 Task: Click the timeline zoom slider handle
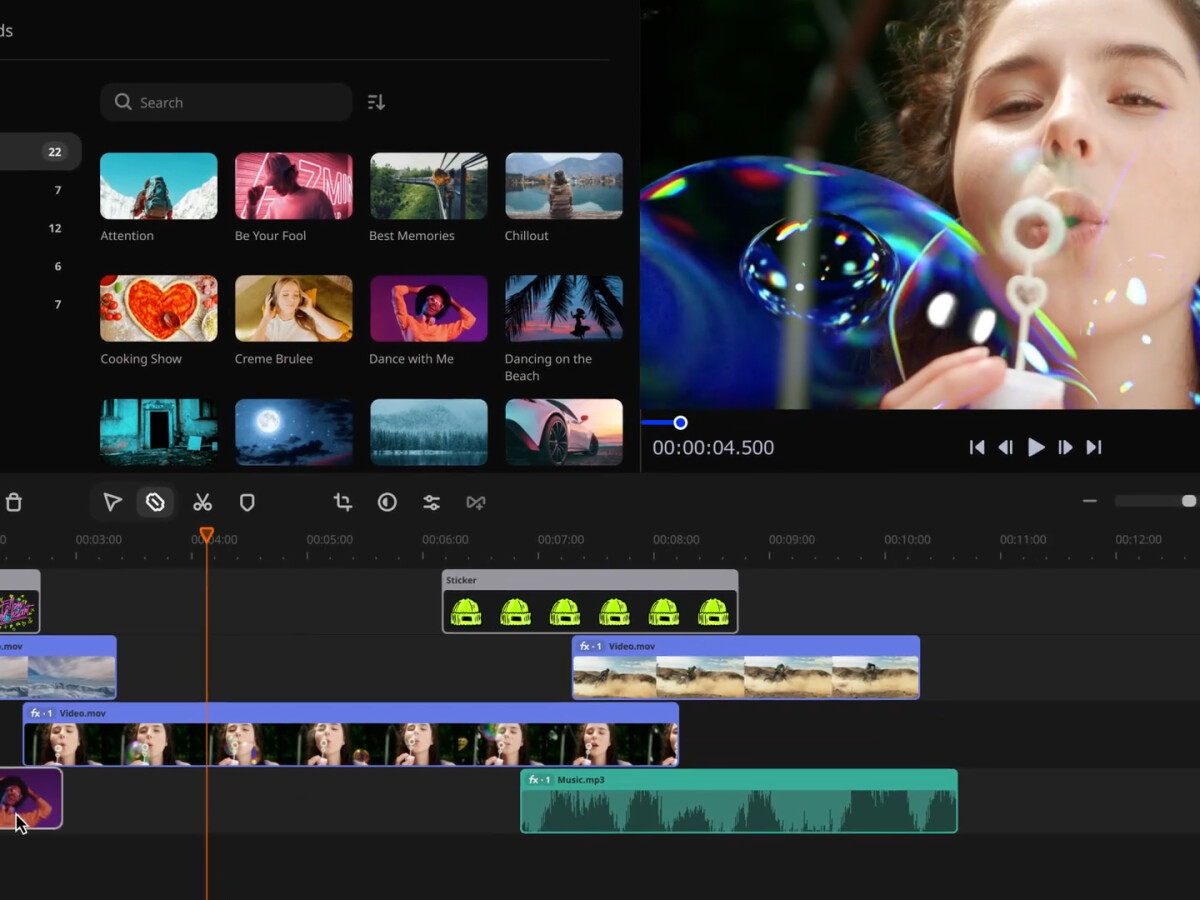coord(1188,501)
